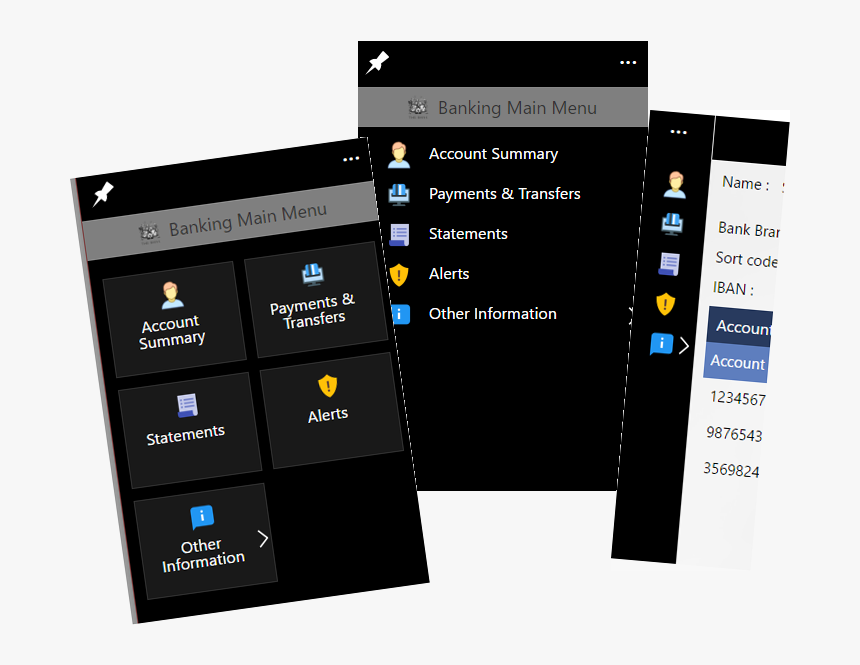
Task: Open the Account Summary tile
Action: click(173, 314)
